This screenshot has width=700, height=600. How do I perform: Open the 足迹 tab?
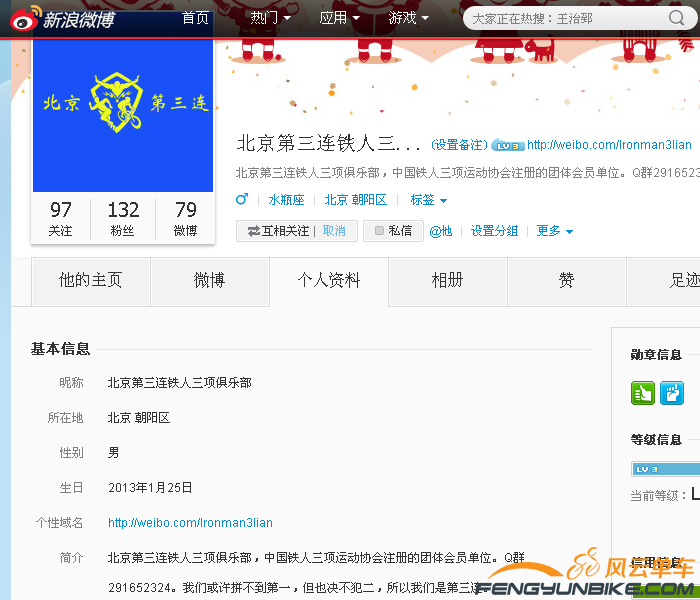[664, 281]
